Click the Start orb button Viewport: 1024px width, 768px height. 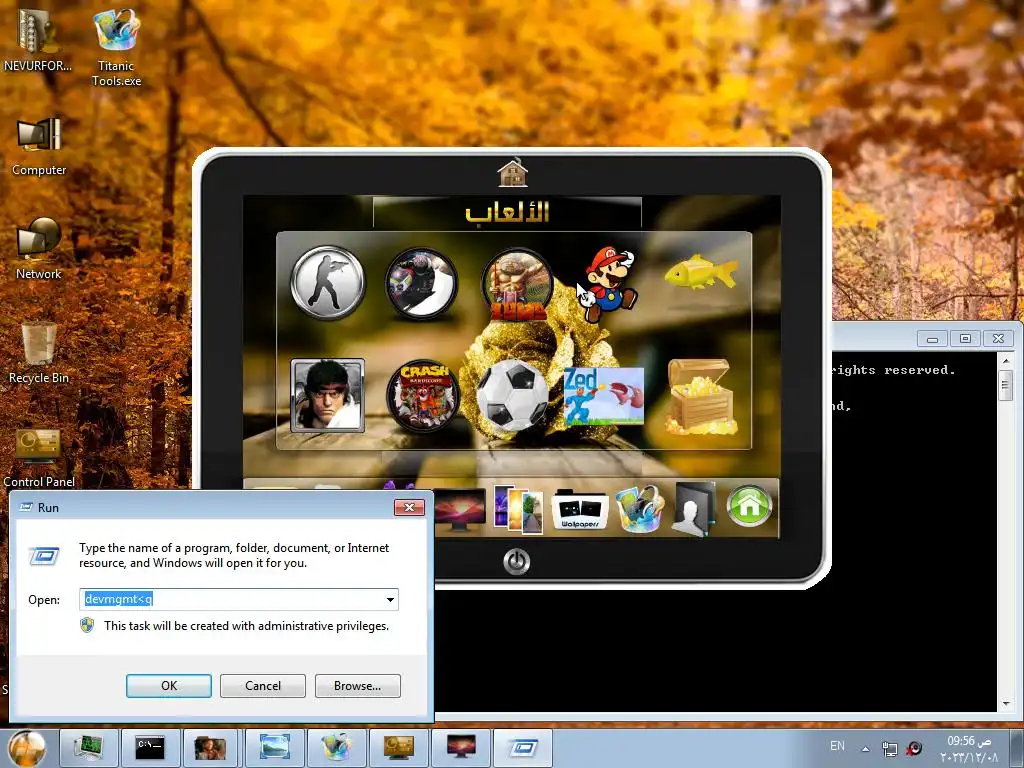[x=27, y=748]
